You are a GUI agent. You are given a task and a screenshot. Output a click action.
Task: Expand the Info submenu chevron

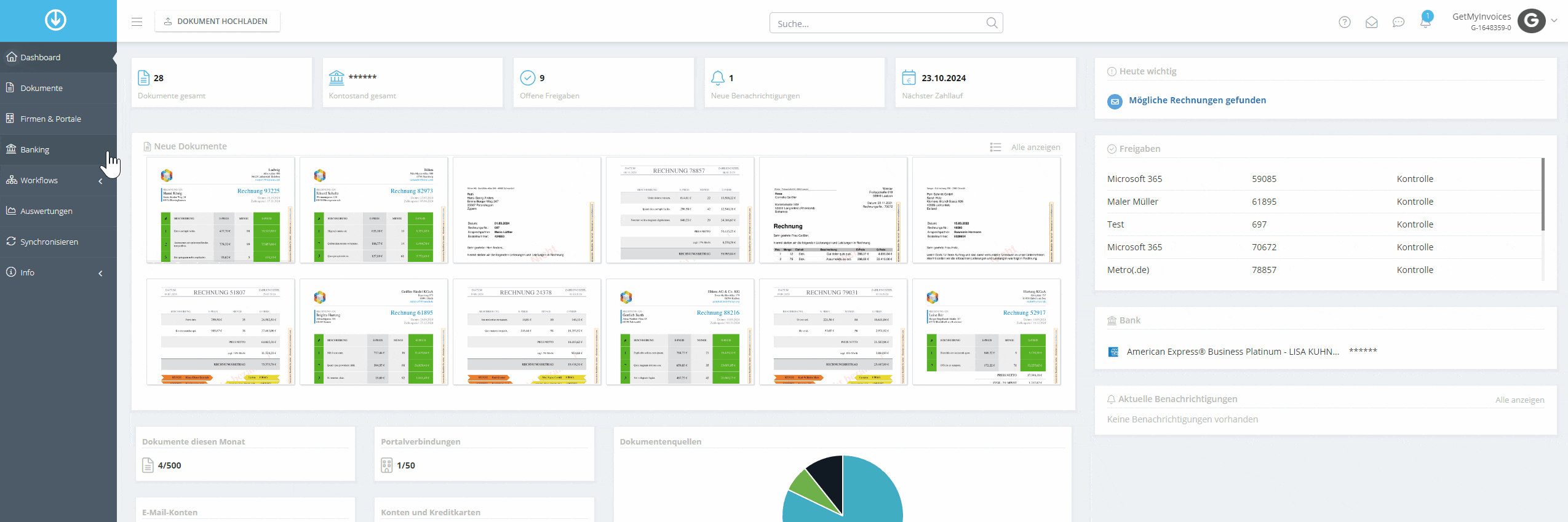click(100, 273)
